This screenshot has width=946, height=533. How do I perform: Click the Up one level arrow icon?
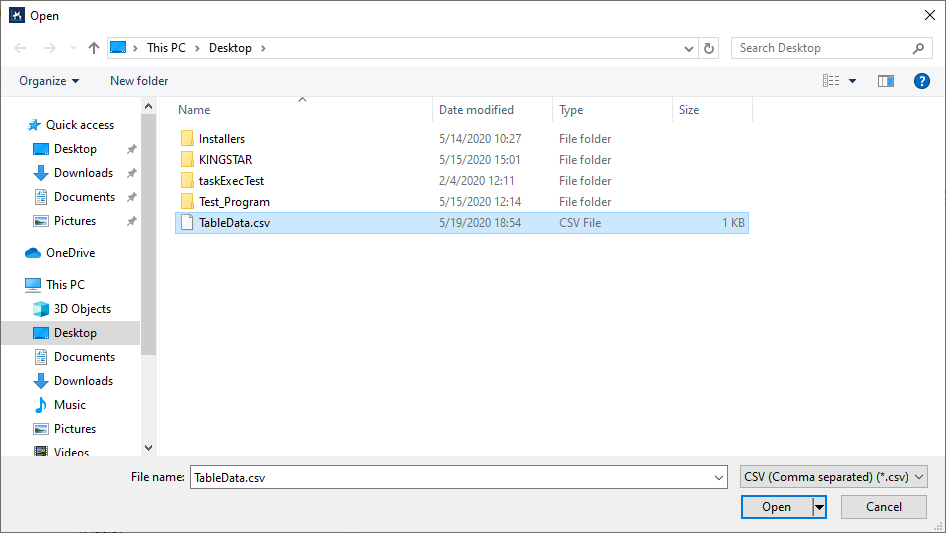[94, 48]
